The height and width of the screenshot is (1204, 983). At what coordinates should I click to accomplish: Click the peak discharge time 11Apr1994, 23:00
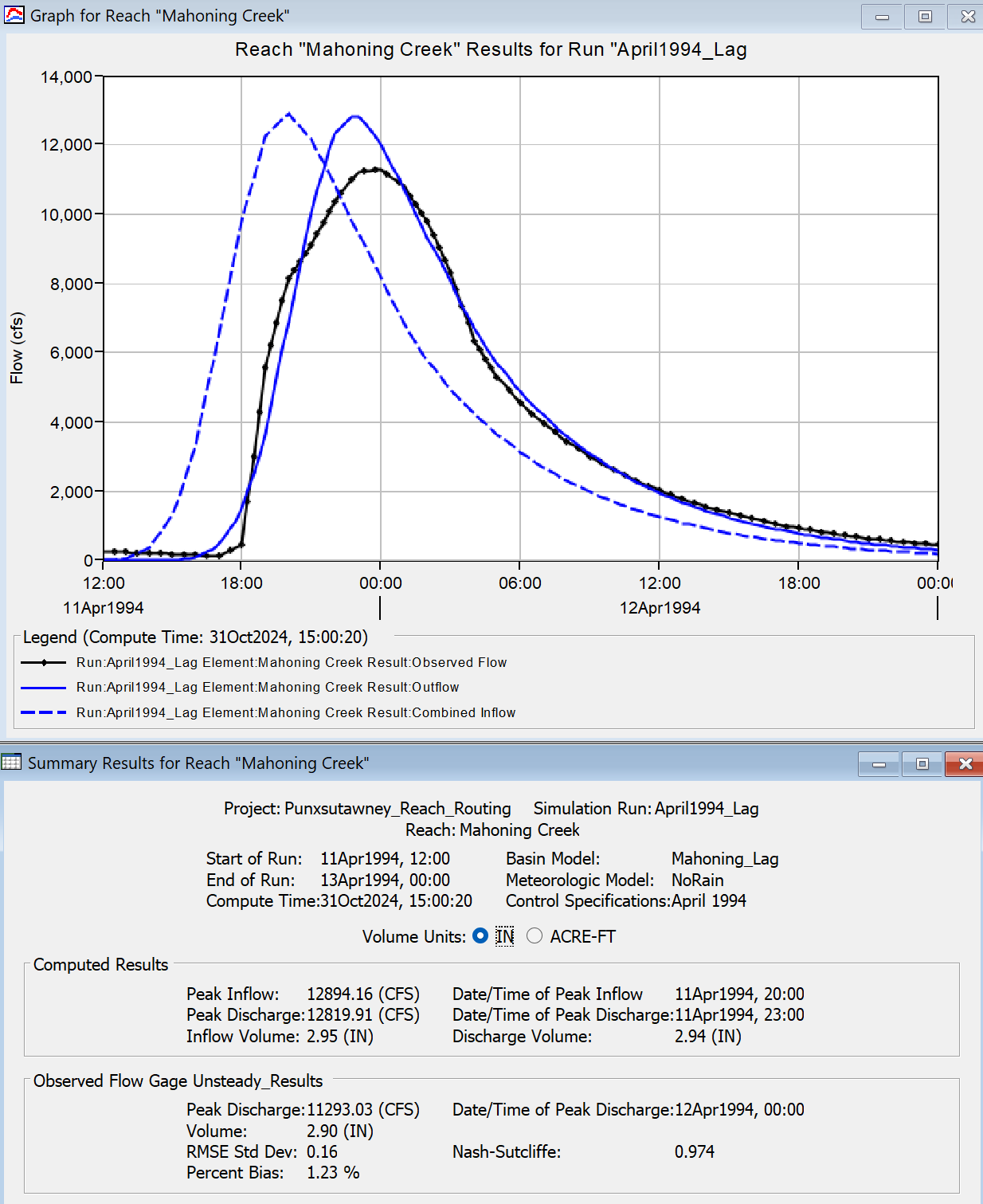(739, 1014)
